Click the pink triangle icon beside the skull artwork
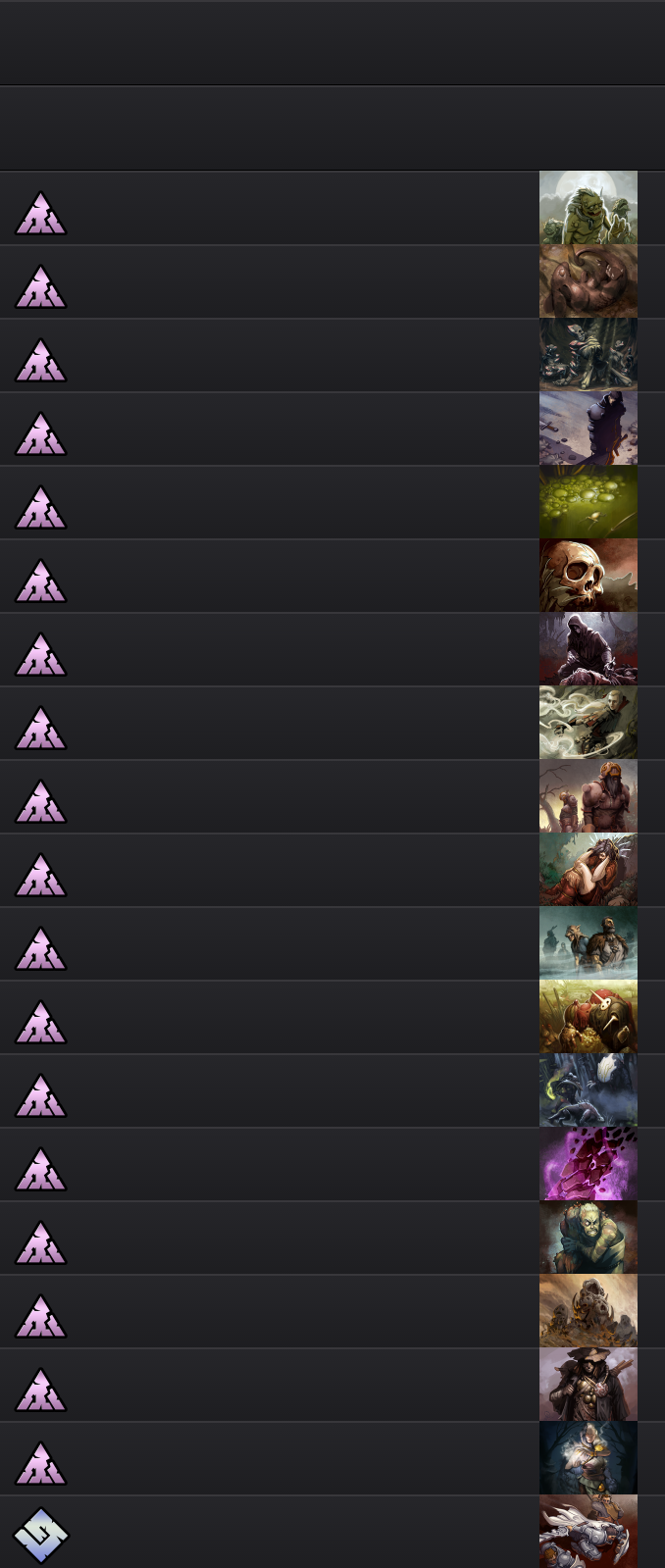The image size is (665, 1568). (x=41, y=582)
